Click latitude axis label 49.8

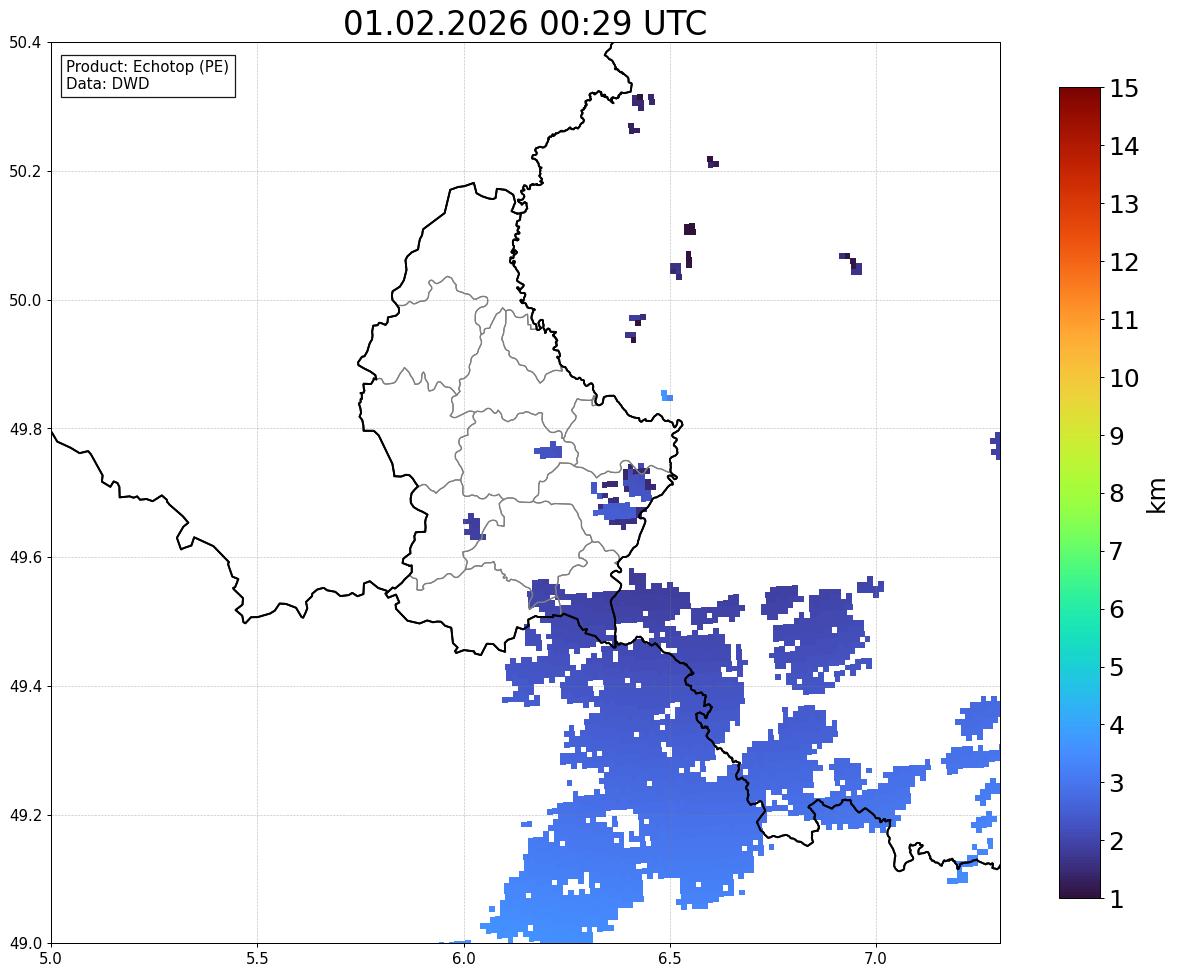24,429
